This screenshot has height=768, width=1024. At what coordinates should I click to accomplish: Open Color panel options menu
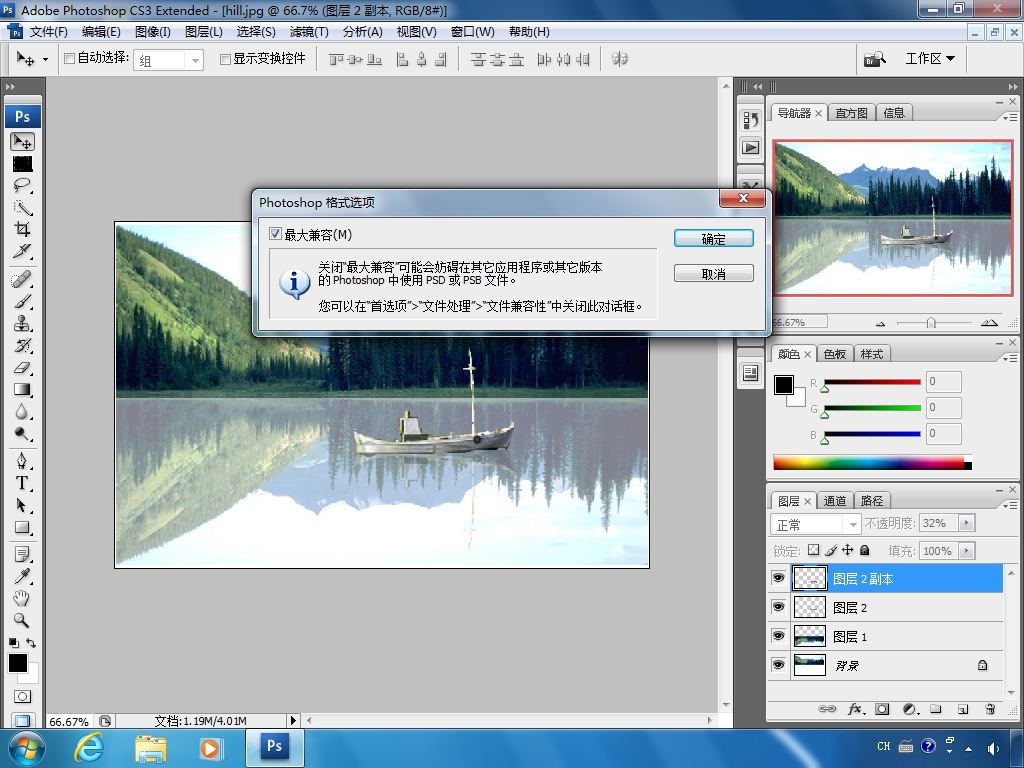coord(1010,358)
